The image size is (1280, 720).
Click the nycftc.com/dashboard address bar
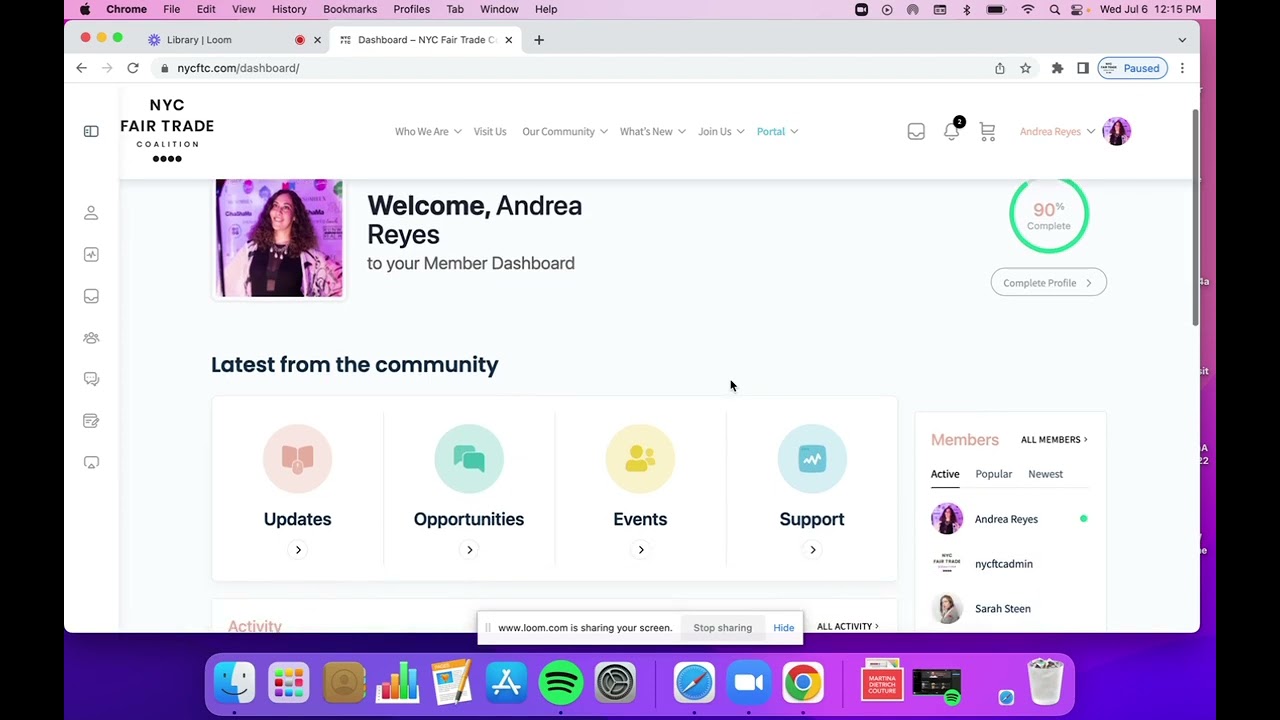pos(570,68)
